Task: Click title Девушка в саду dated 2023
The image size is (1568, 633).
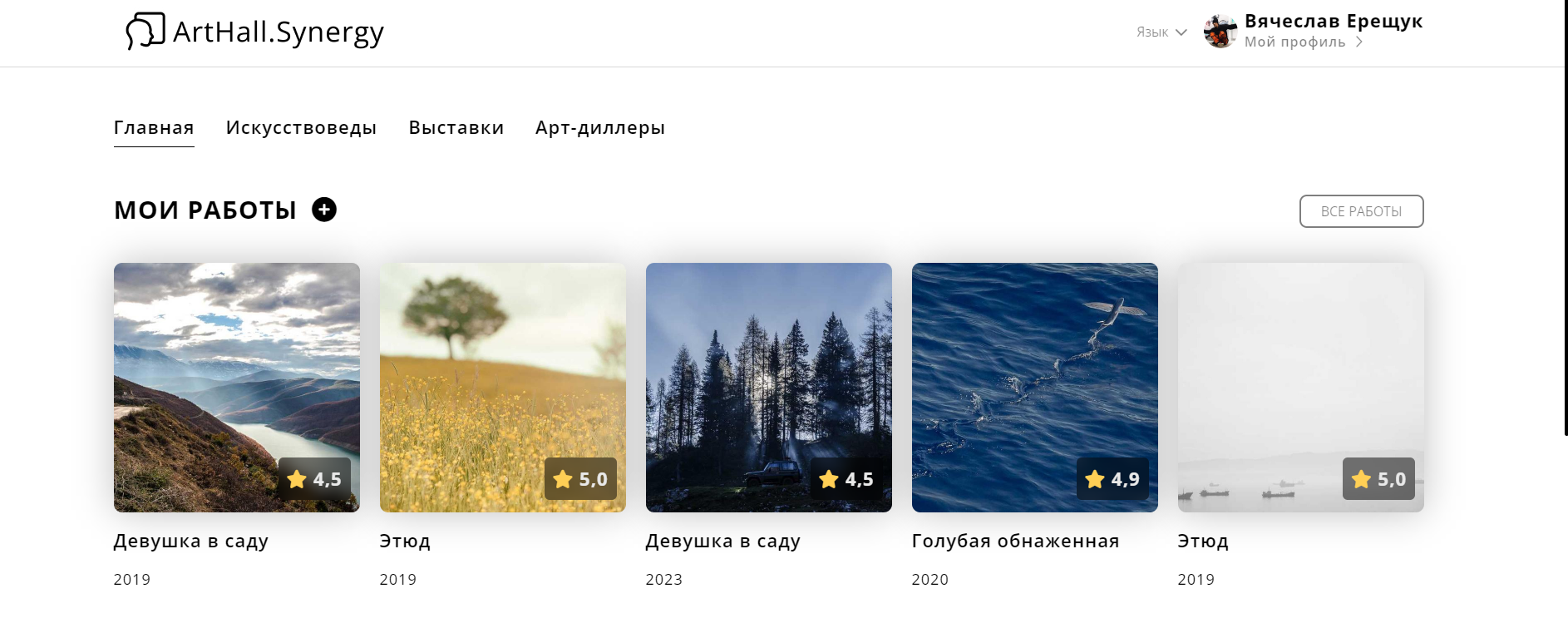Action: (722, 542)
